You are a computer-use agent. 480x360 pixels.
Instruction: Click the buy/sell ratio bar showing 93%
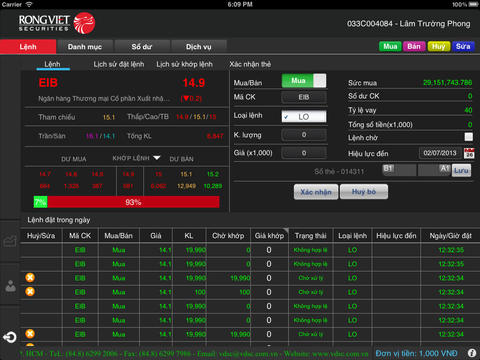pos(133,202)
